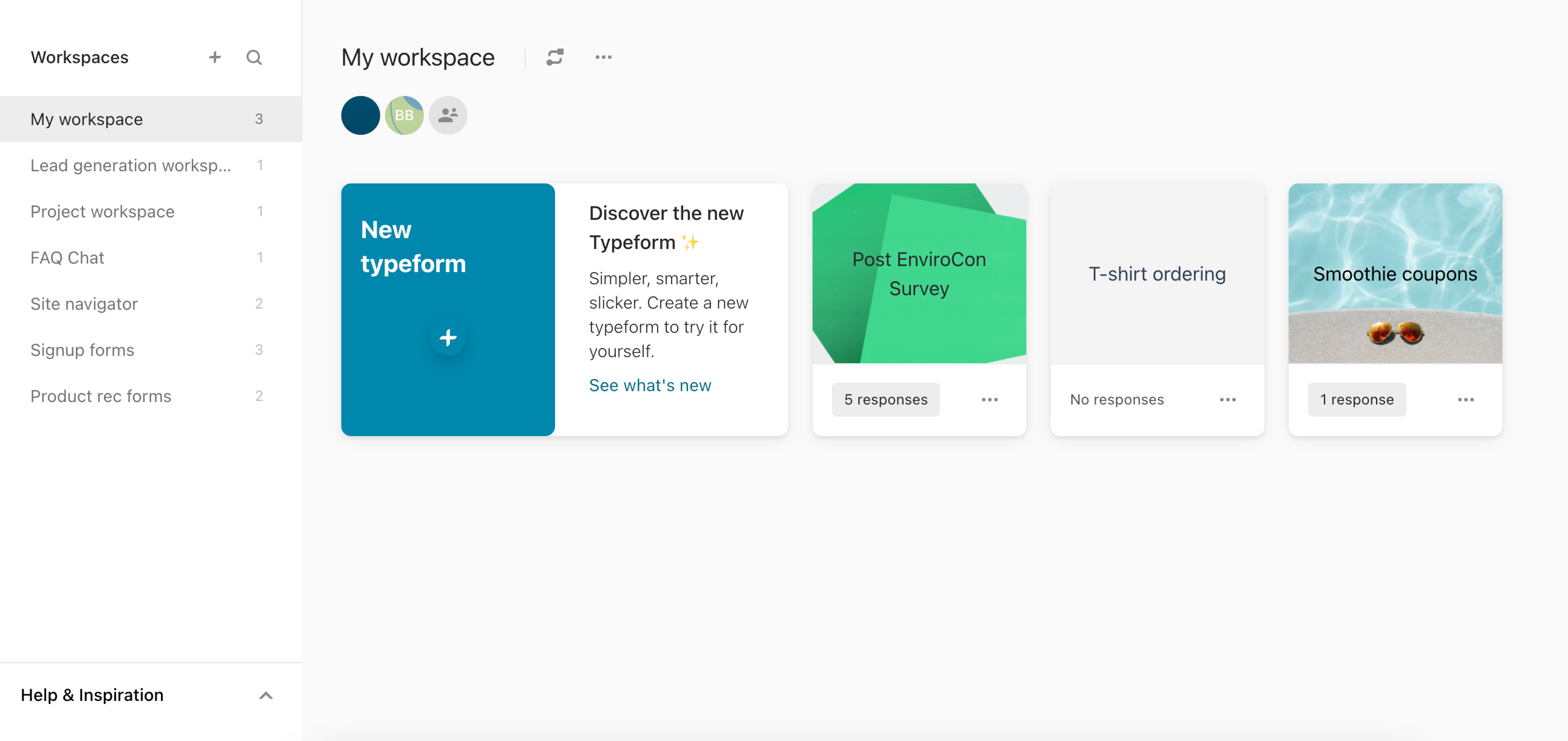
Task: Select the Signup forms workspace
Action: [151, 350]
